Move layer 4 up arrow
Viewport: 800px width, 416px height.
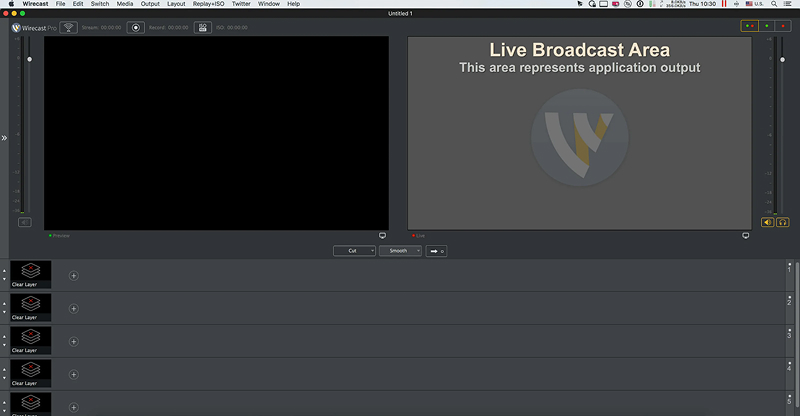coord(5,370)
